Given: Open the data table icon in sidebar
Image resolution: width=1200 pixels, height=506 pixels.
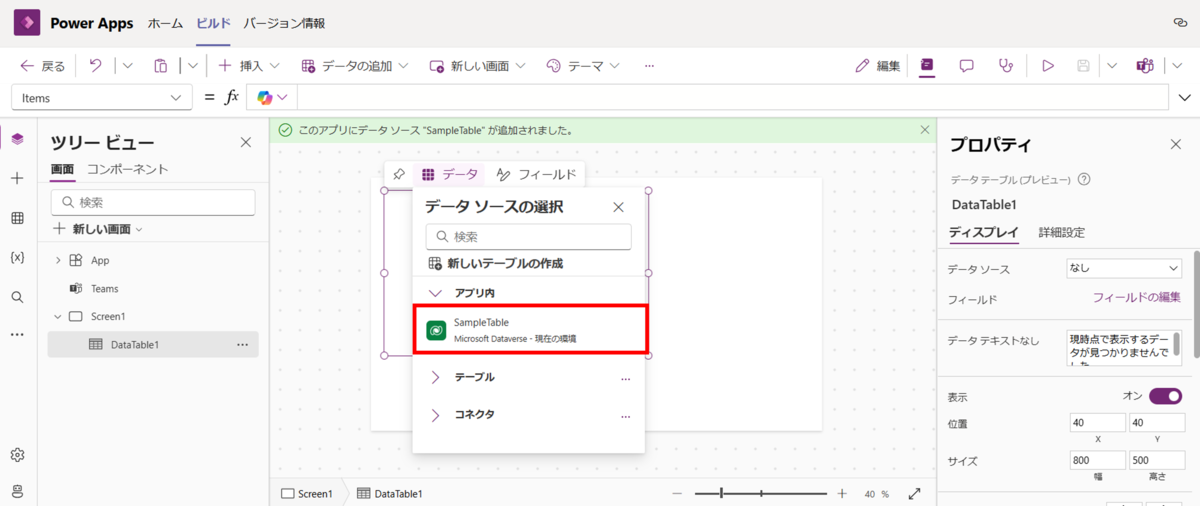Looking at the screenshot, I should (17, 218).
